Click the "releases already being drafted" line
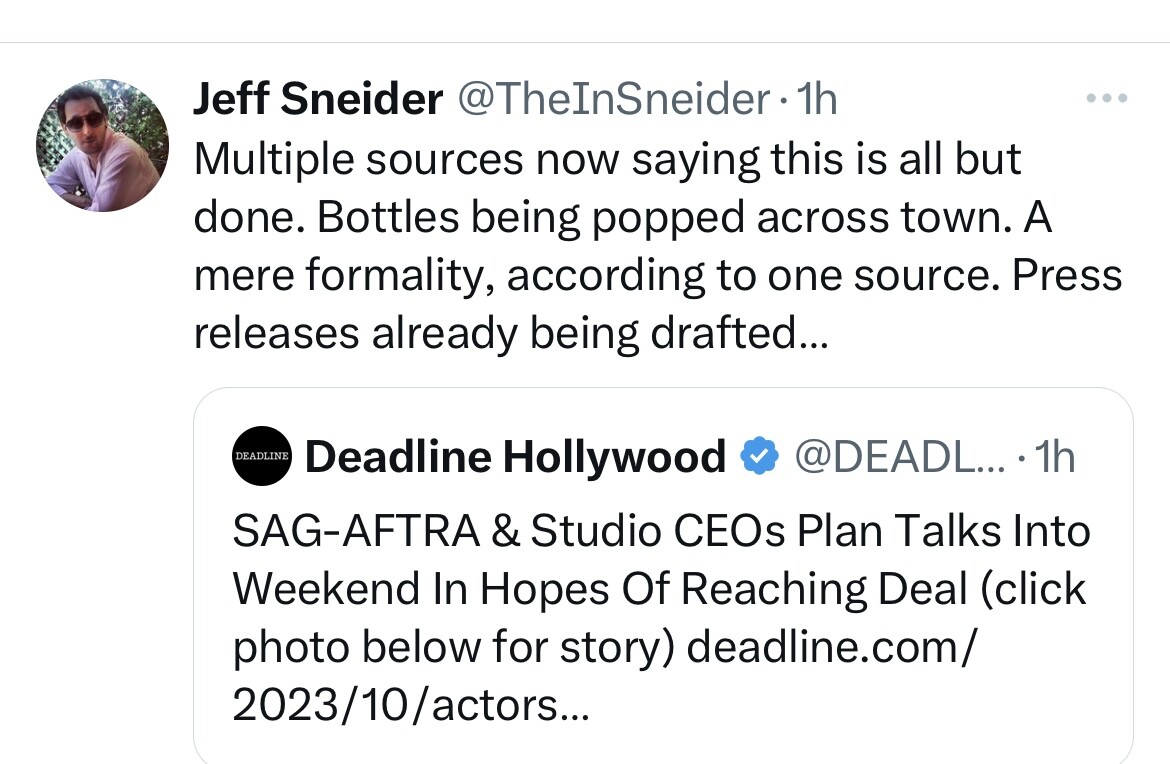1170x764 pixels. tap(510, 333)
